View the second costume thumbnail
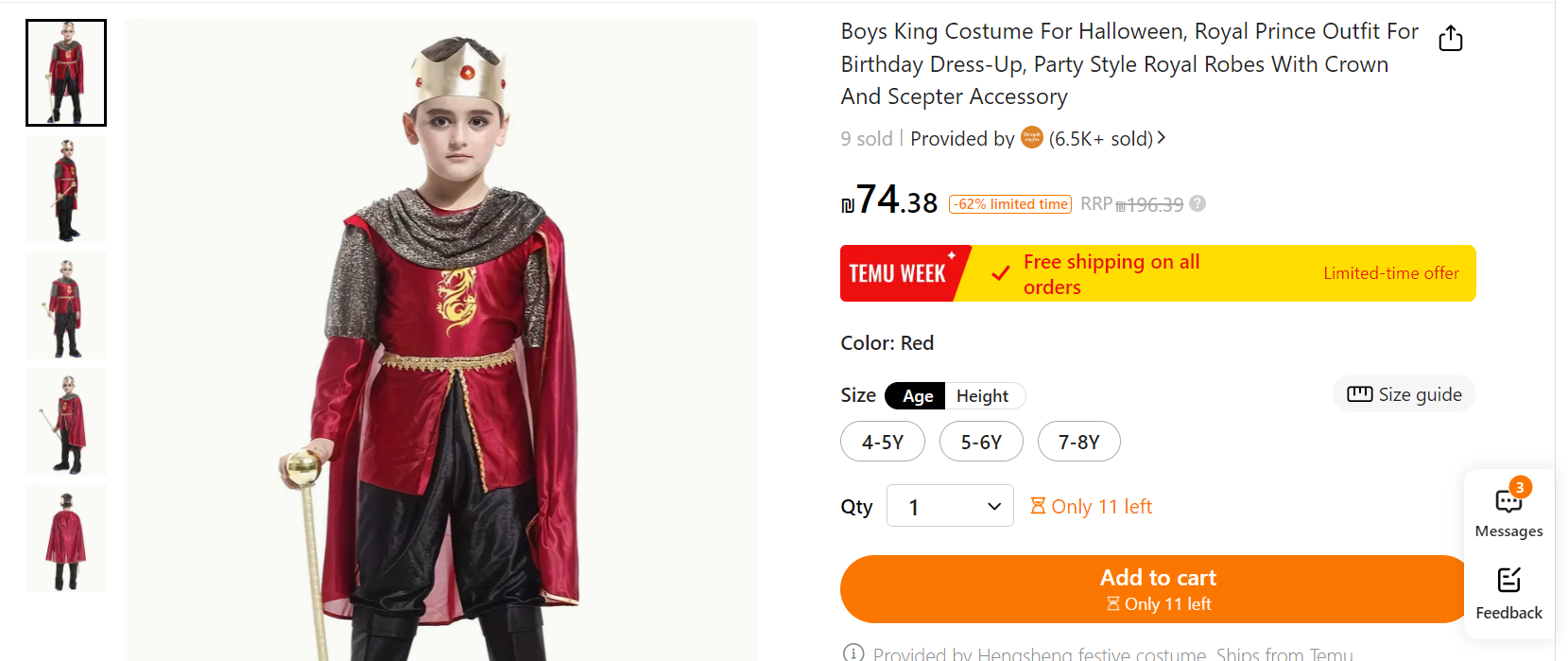Viewport: 1568px width, 661px height. [x=66, y=189]
